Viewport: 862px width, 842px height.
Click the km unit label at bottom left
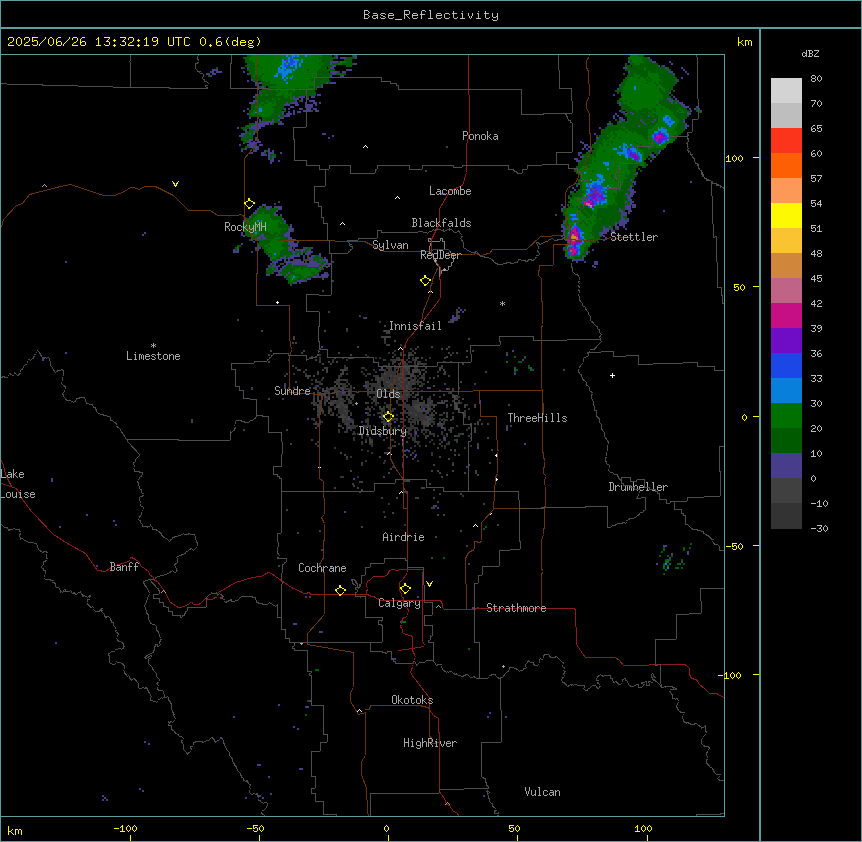(15, 830)
